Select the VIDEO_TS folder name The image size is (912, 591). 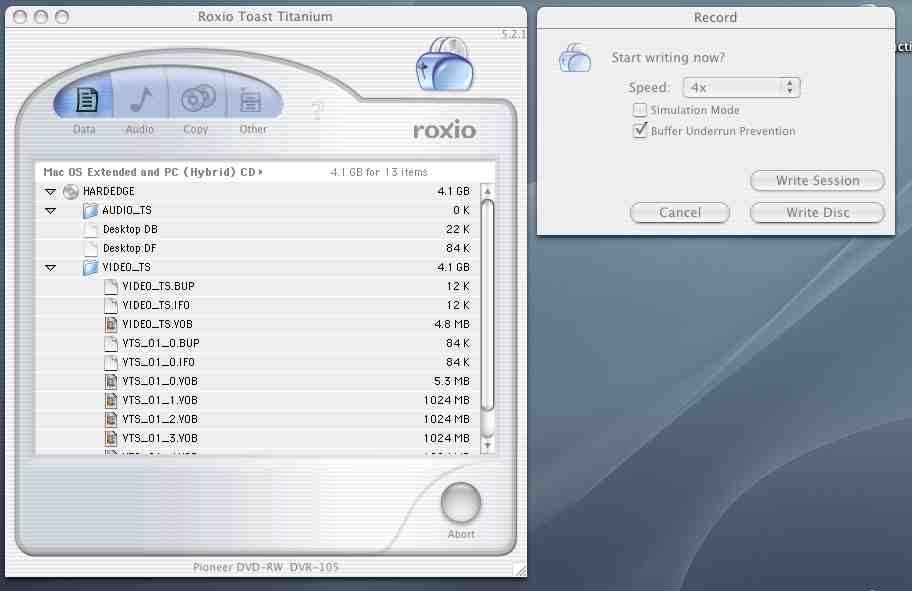click(126, 268)
